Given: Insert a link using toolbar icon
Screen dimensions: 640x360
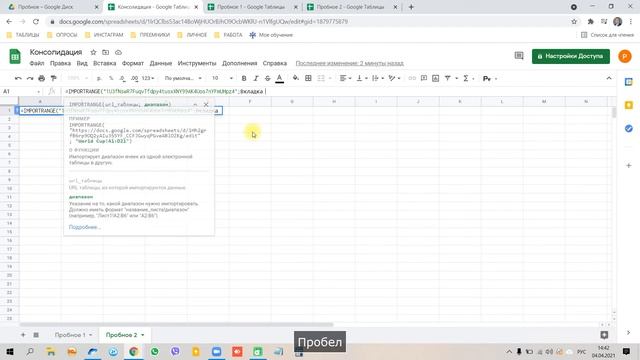Looking at the screenshot, I should coord(412,78).
